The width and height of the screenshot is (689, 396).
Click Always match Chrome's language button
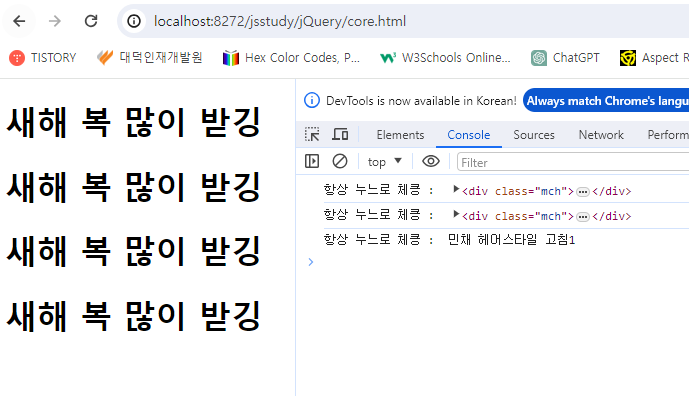pos(606,101)
